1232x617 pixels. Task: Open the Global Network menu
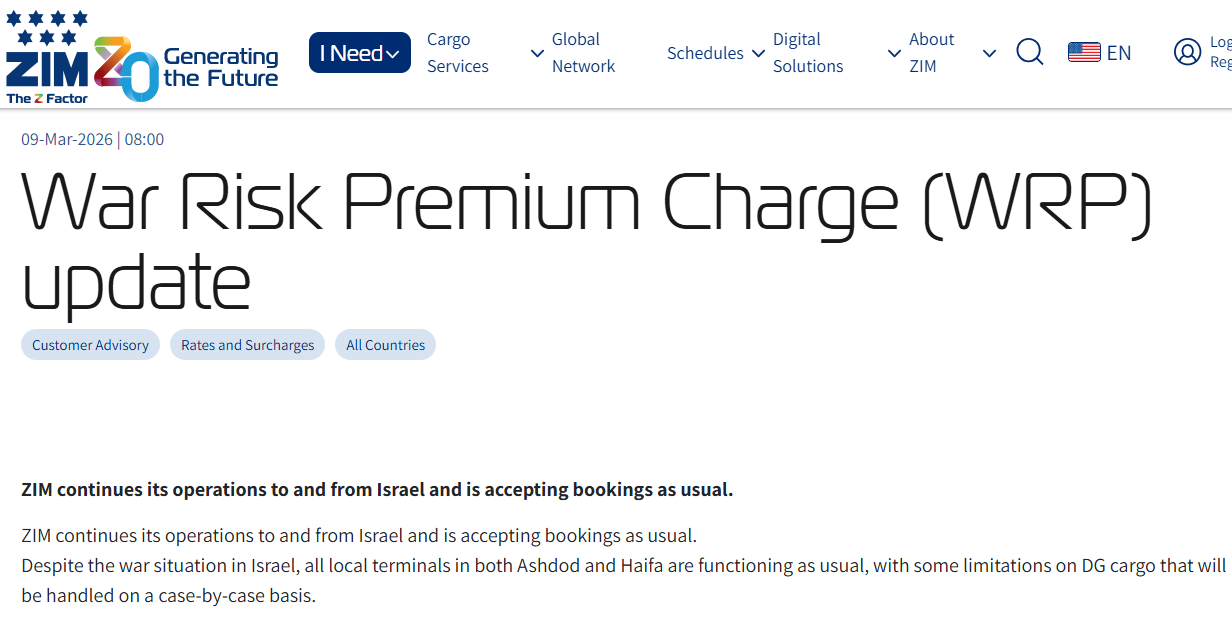coord(583,53)
